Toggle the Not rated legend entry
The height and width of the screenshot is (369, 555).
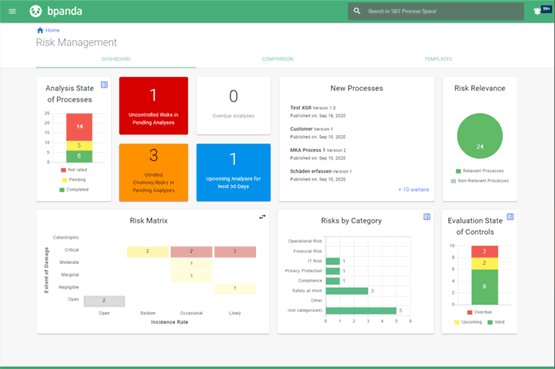click(x=74, y=170)
